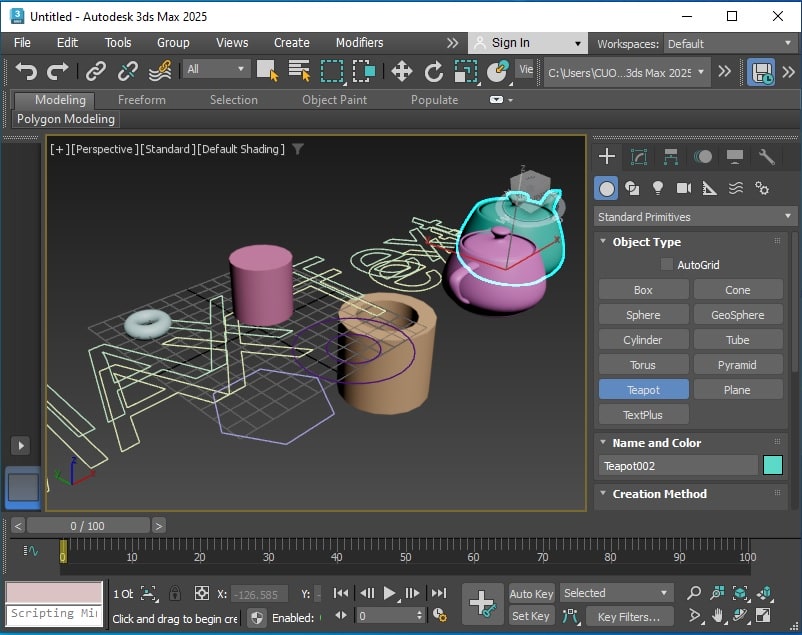Activate the Select and Scale tool

(465, 71)
